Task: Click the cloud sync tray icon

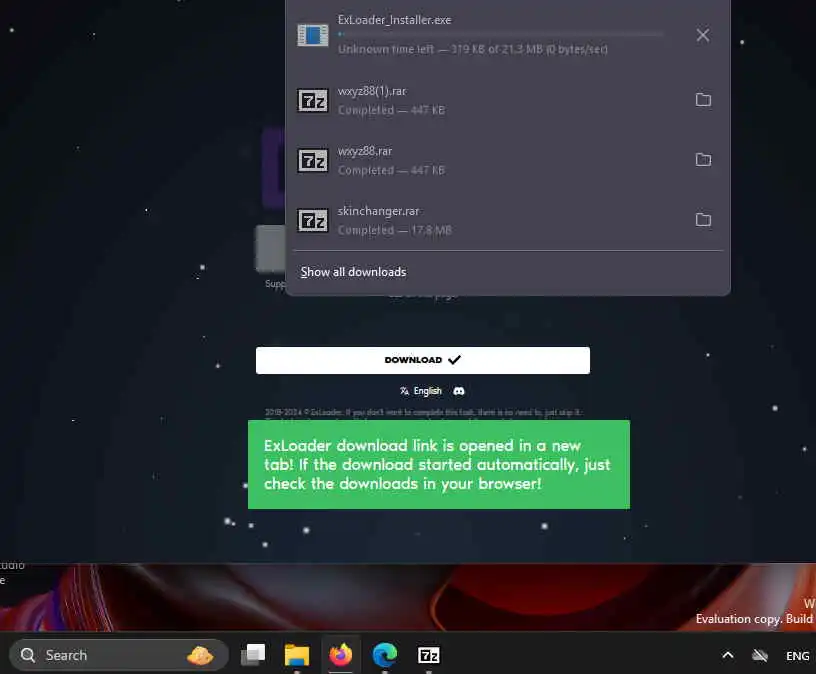Action: point(760,655)
